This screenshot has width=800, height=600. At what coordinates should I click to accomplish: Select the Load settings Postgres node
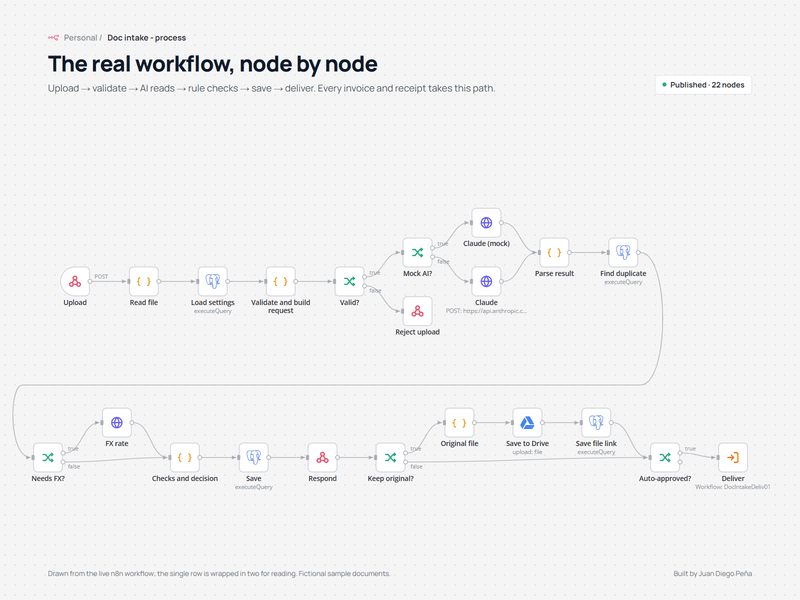213,282
